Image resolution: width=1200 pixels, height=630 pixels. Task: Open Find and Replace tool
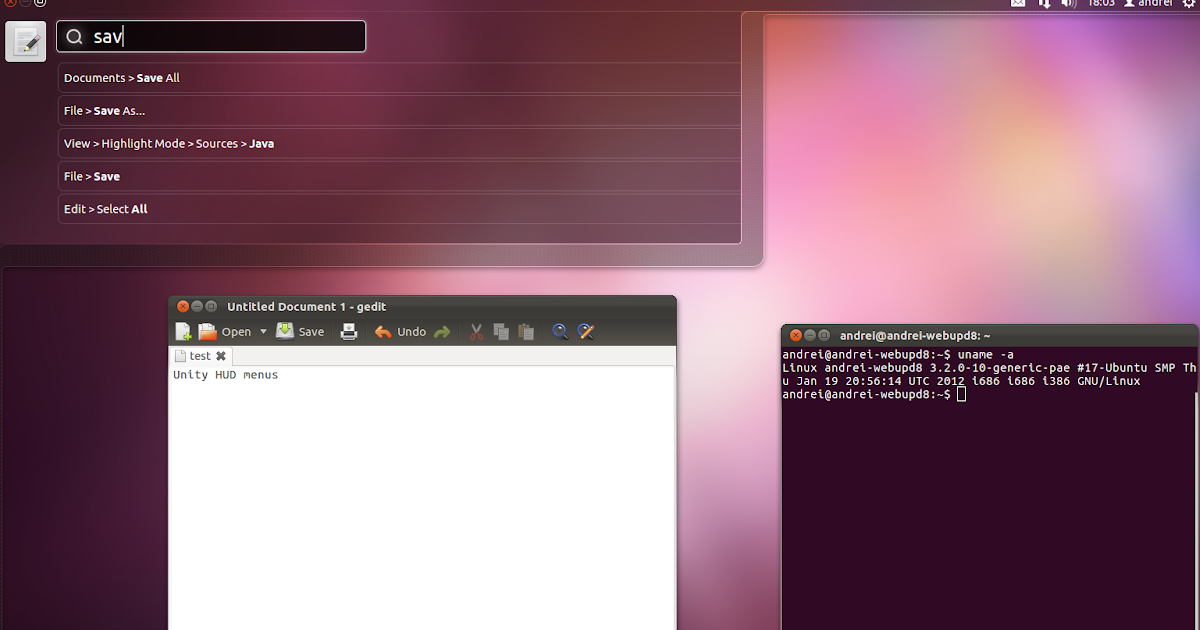click(585, 331)
